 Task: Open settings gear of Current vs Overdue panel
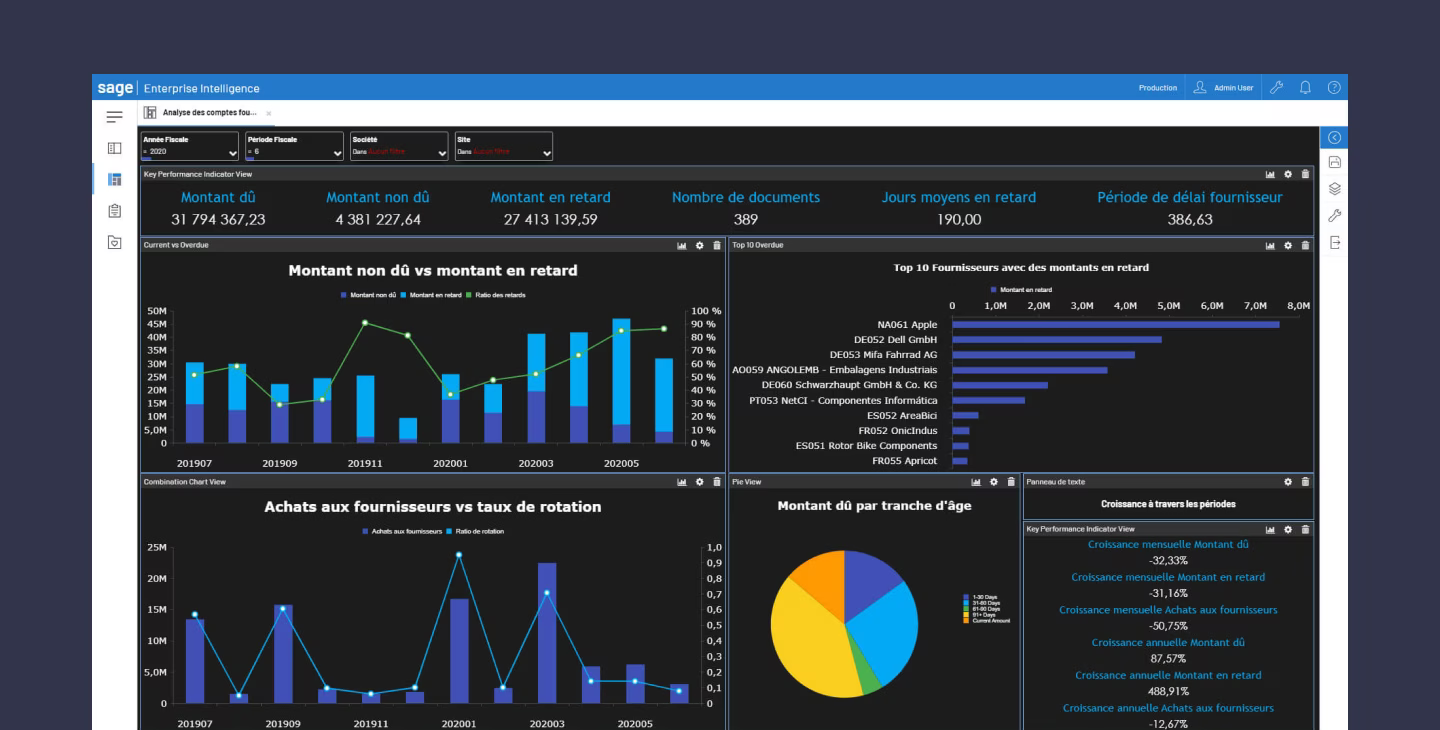pos(700,245)
